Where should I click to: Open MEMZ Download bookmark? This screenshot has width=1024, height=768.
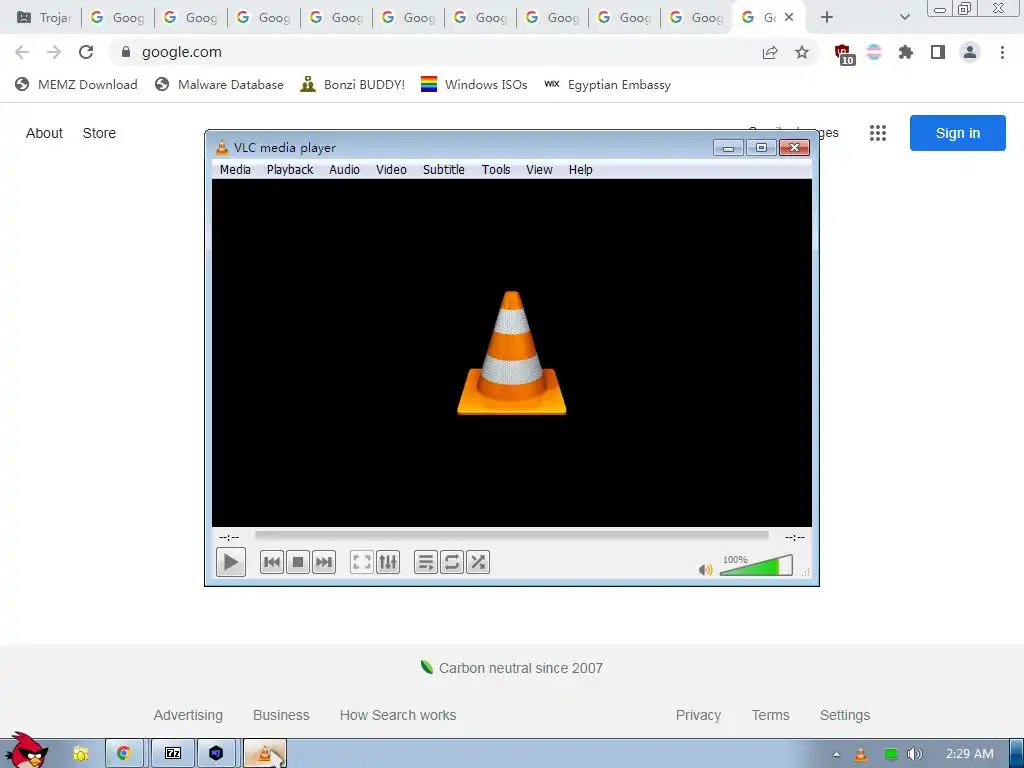tap(76, 85)
